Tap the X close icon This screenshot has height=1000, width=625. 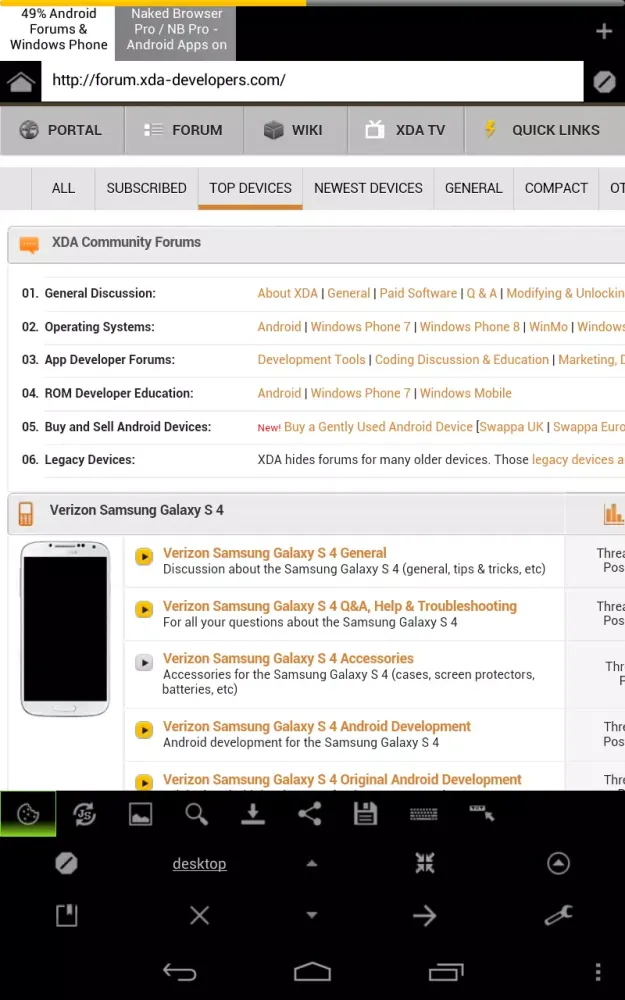[x=200, y=916]
